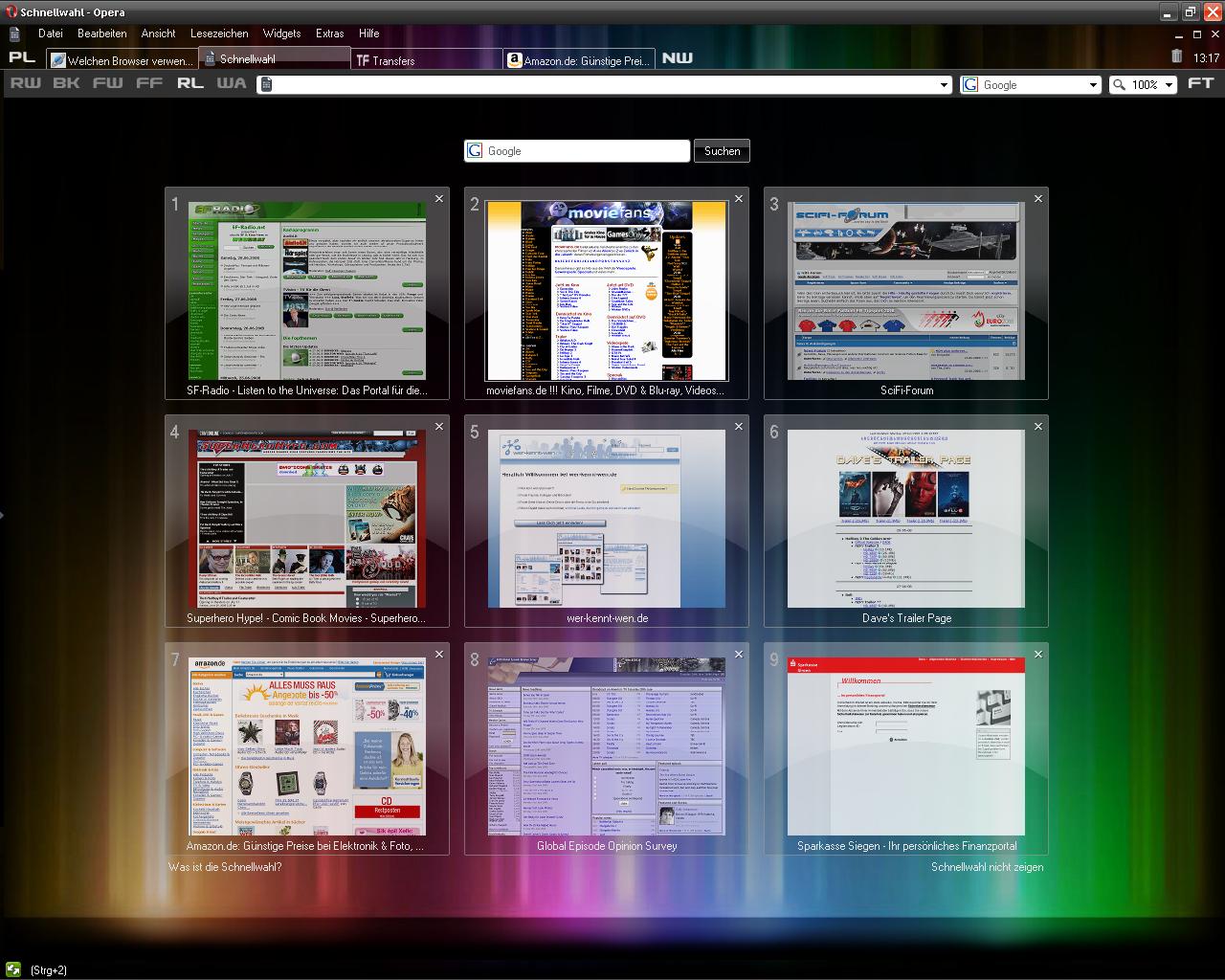The width and height of the screenshot is (1225, 980).
Task: Open a new tab with NW button
Action: tap(677, 58)
